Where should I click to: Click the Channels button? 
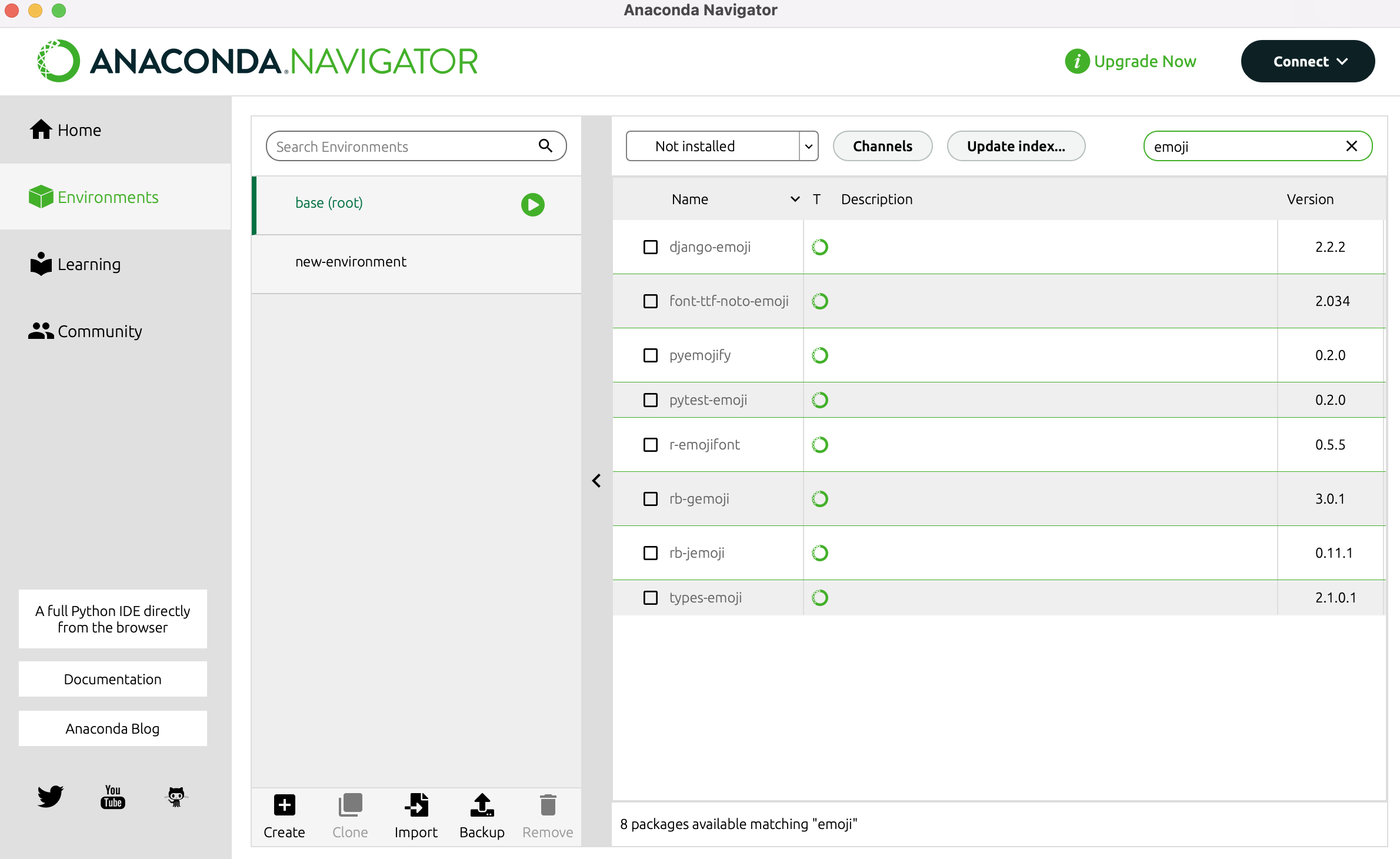882,146
